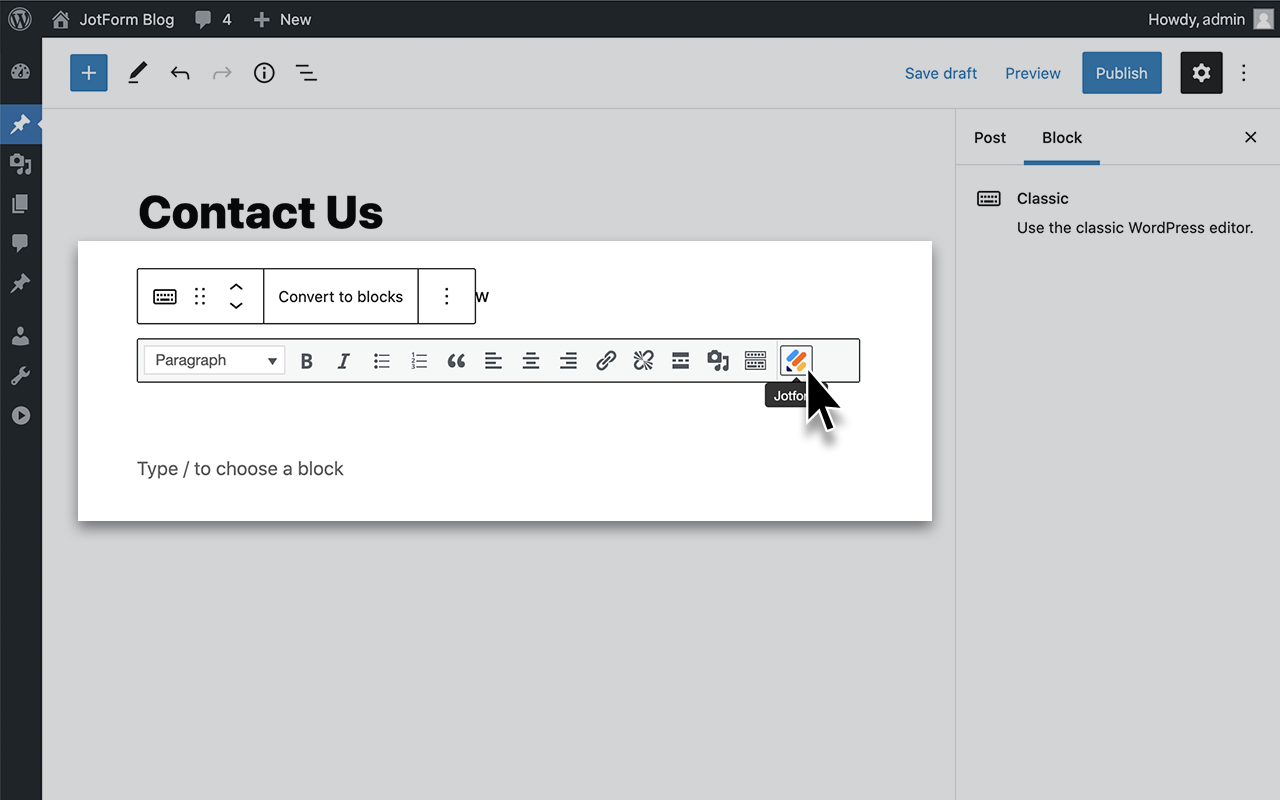This screenshot has width=1280, height=800.
Task: Insert a bulleted list
Action: tap(382, 361)
